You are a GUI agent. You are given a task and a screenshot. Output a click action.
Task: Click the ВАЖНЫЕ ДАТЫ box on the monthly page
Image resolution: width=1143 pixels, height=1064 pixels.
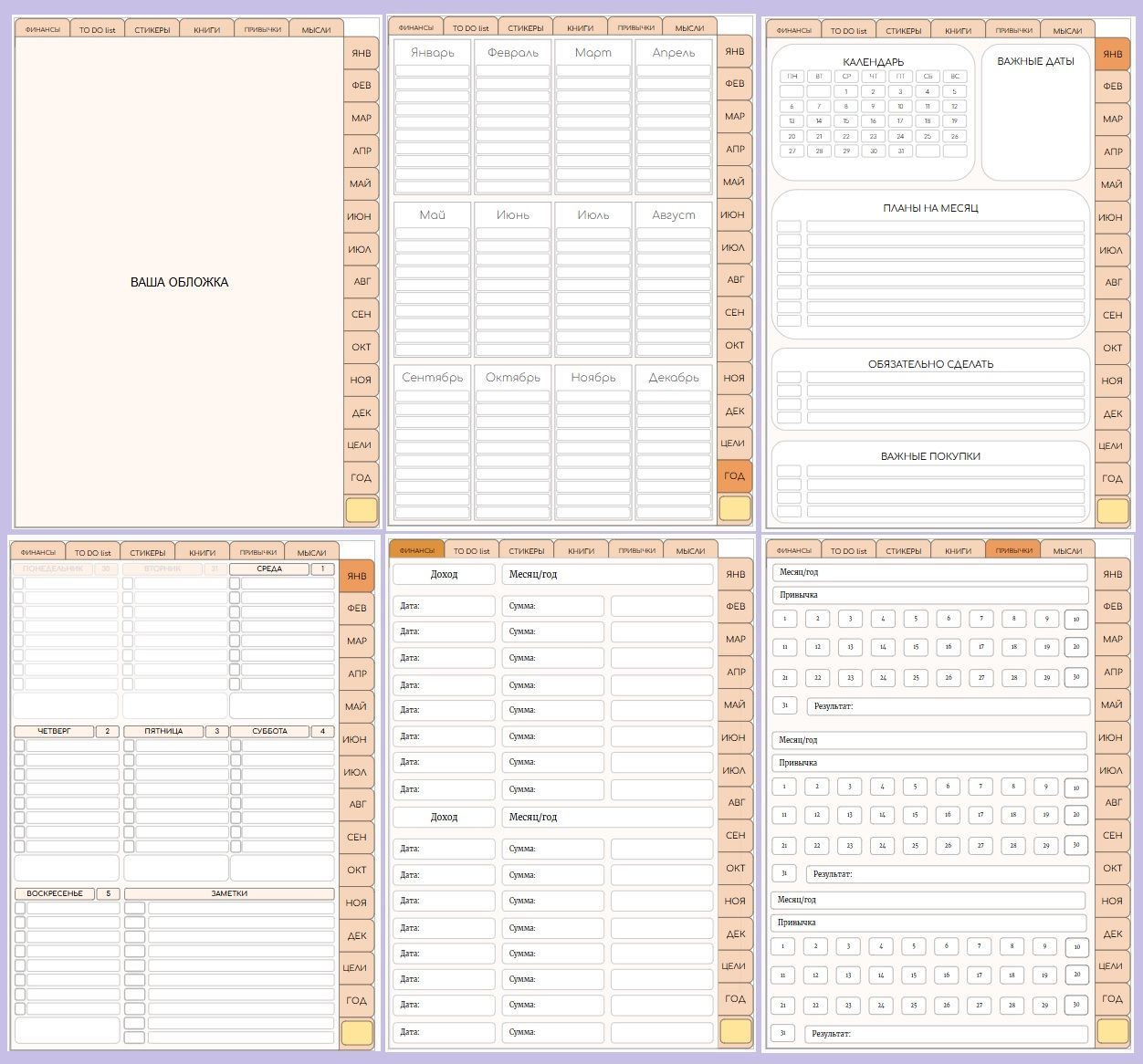pyautogui.click(x=1035, y=112)
